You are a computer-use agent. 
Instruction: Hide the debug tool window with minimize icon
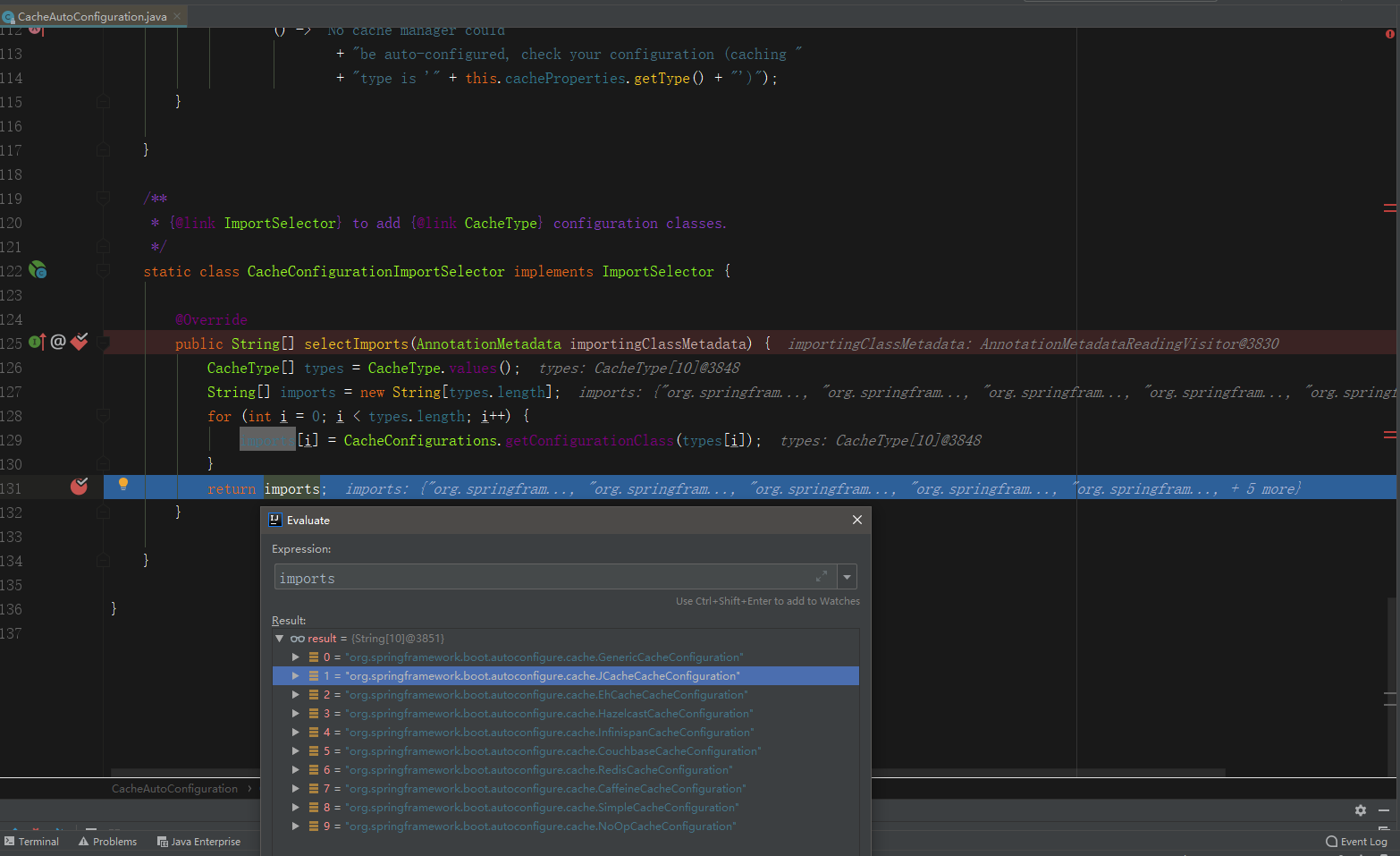pos(1384,810)
